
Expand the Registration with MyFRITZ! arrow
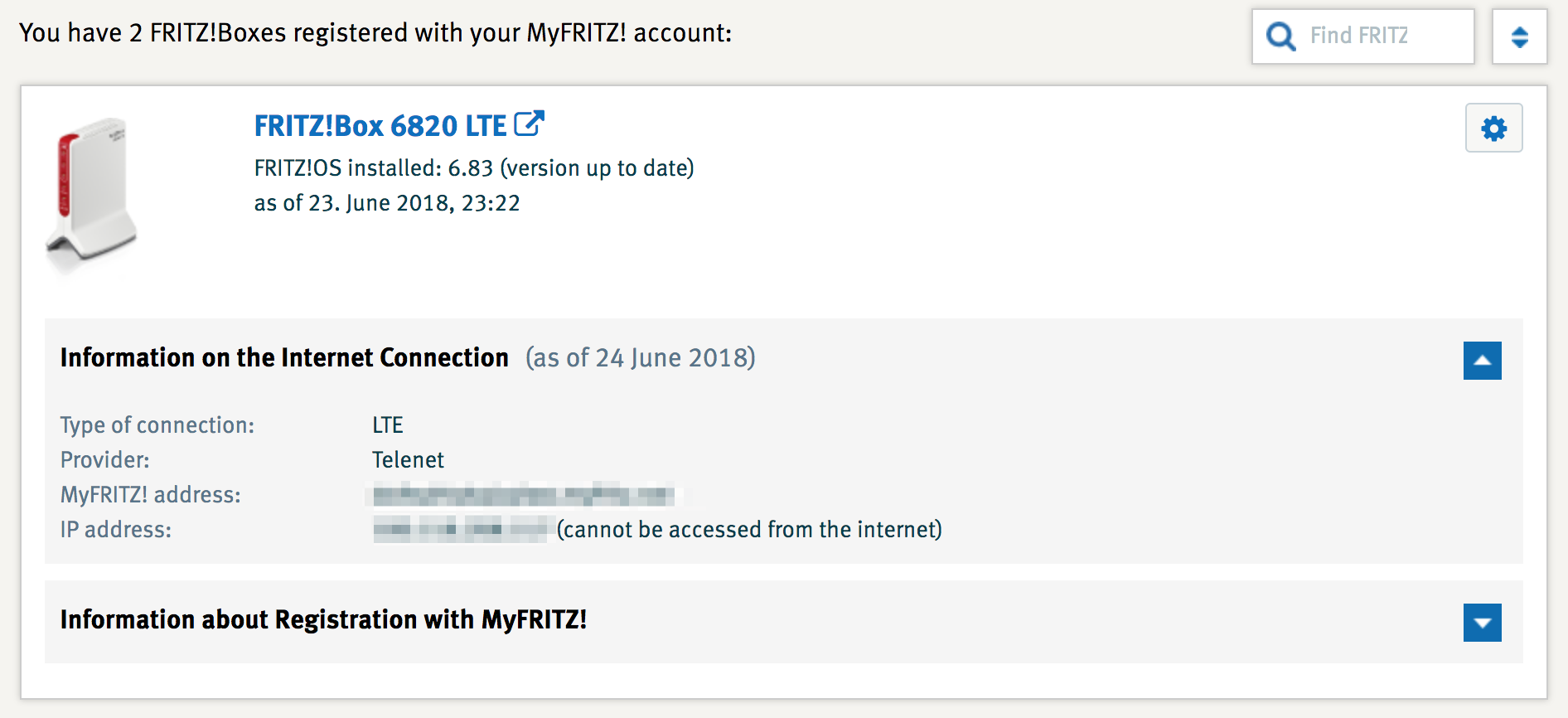coord(1482,623)
